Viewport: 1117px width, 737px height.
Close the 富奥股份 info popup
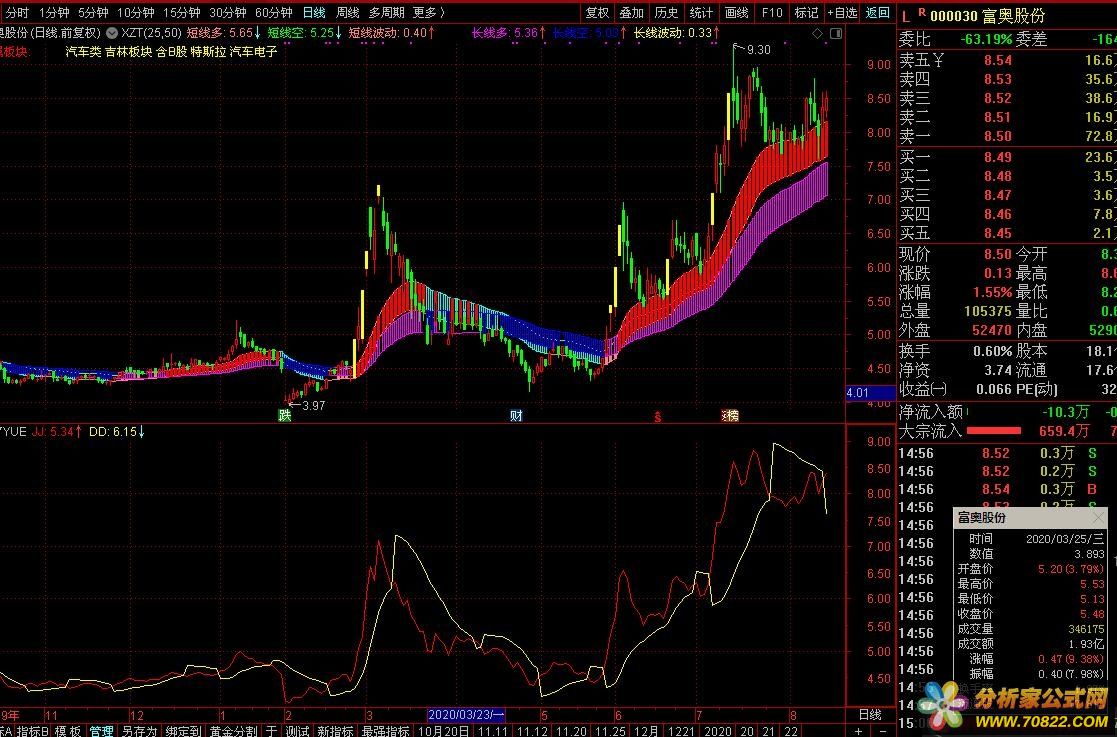1098,517
